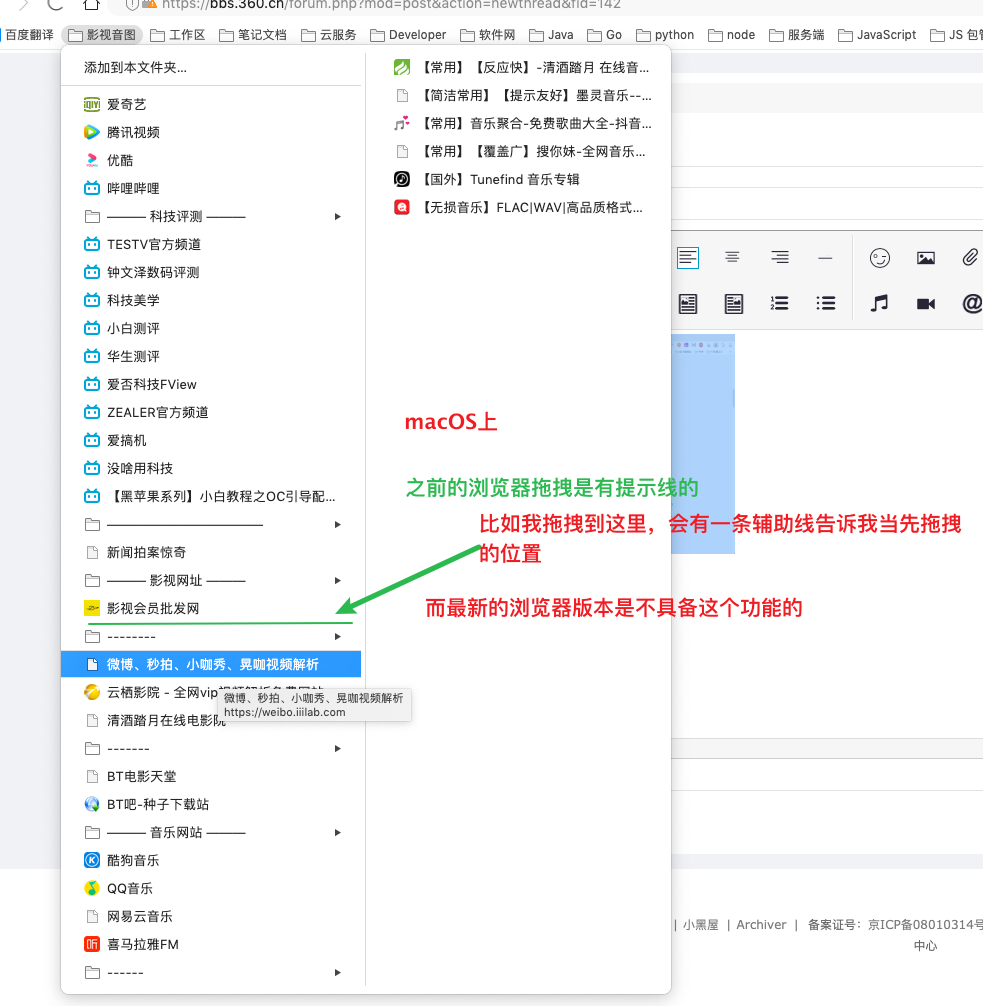Open the Developer bookmarks folder

click(x=408, y=35)
